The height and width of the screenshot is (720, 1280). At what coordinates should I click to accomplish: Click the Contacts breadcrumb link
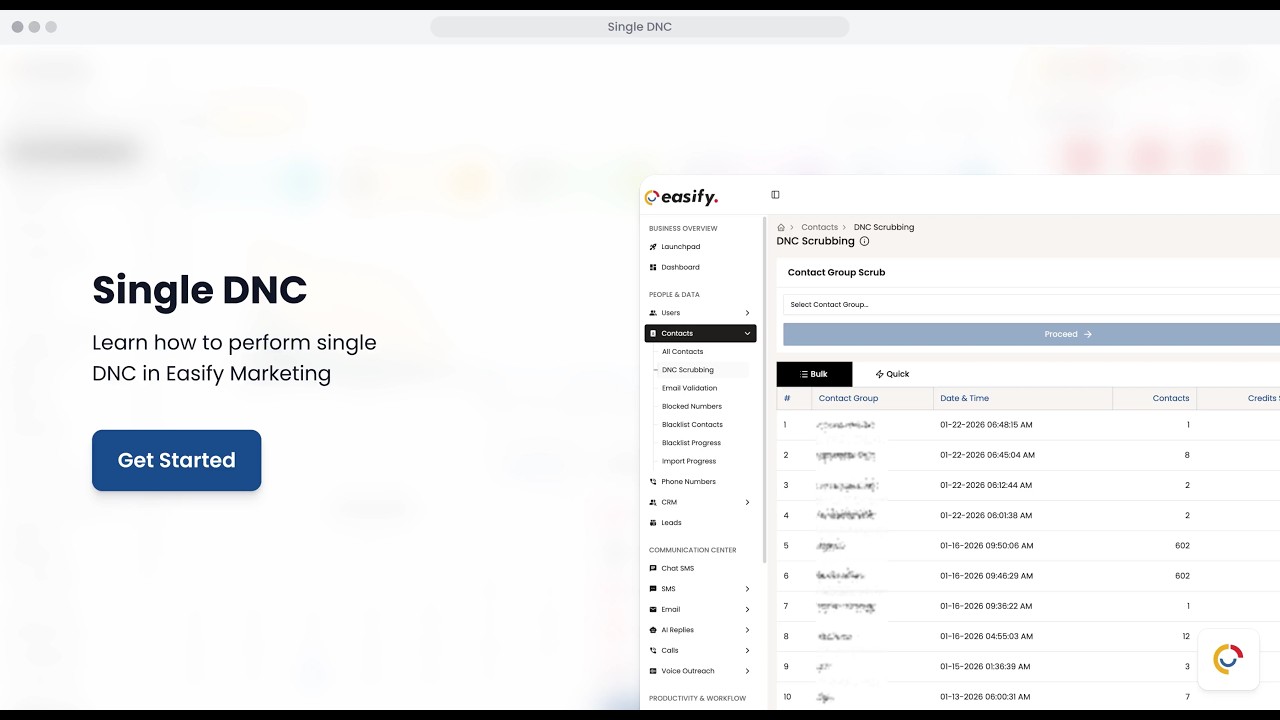click(x=819, y=227)
